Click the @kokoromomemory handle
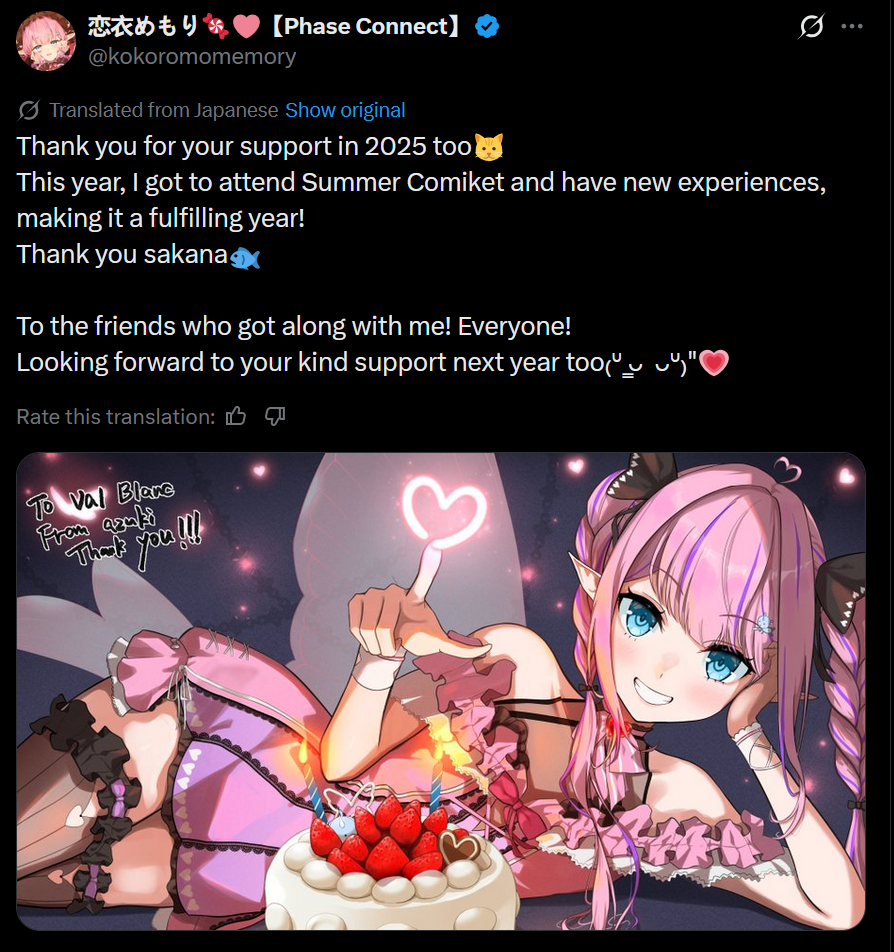 [x=192, y=56]
